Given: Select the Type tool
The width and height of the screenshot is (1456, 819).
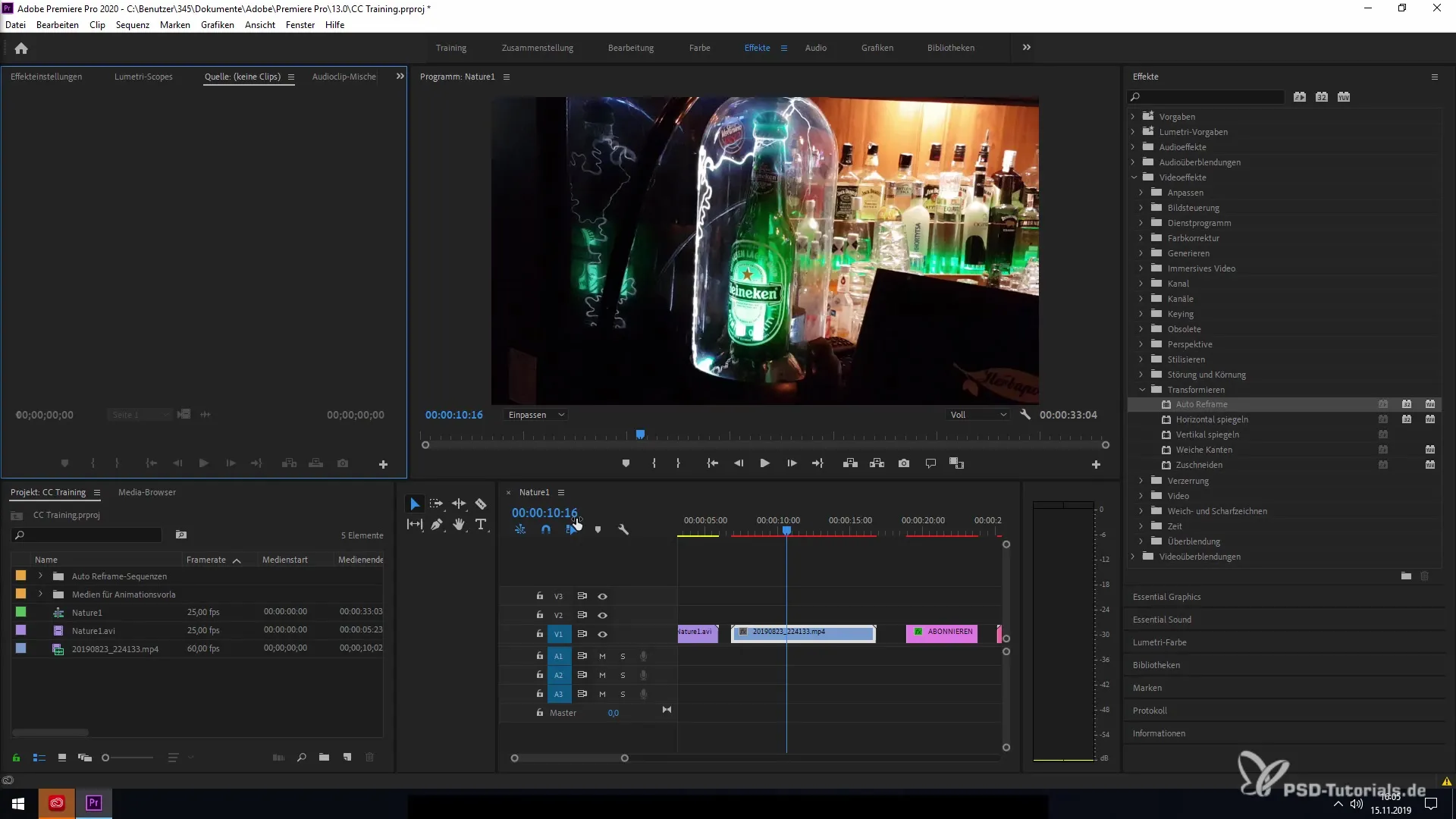Looking at the screenshot, I should point(481,524).
